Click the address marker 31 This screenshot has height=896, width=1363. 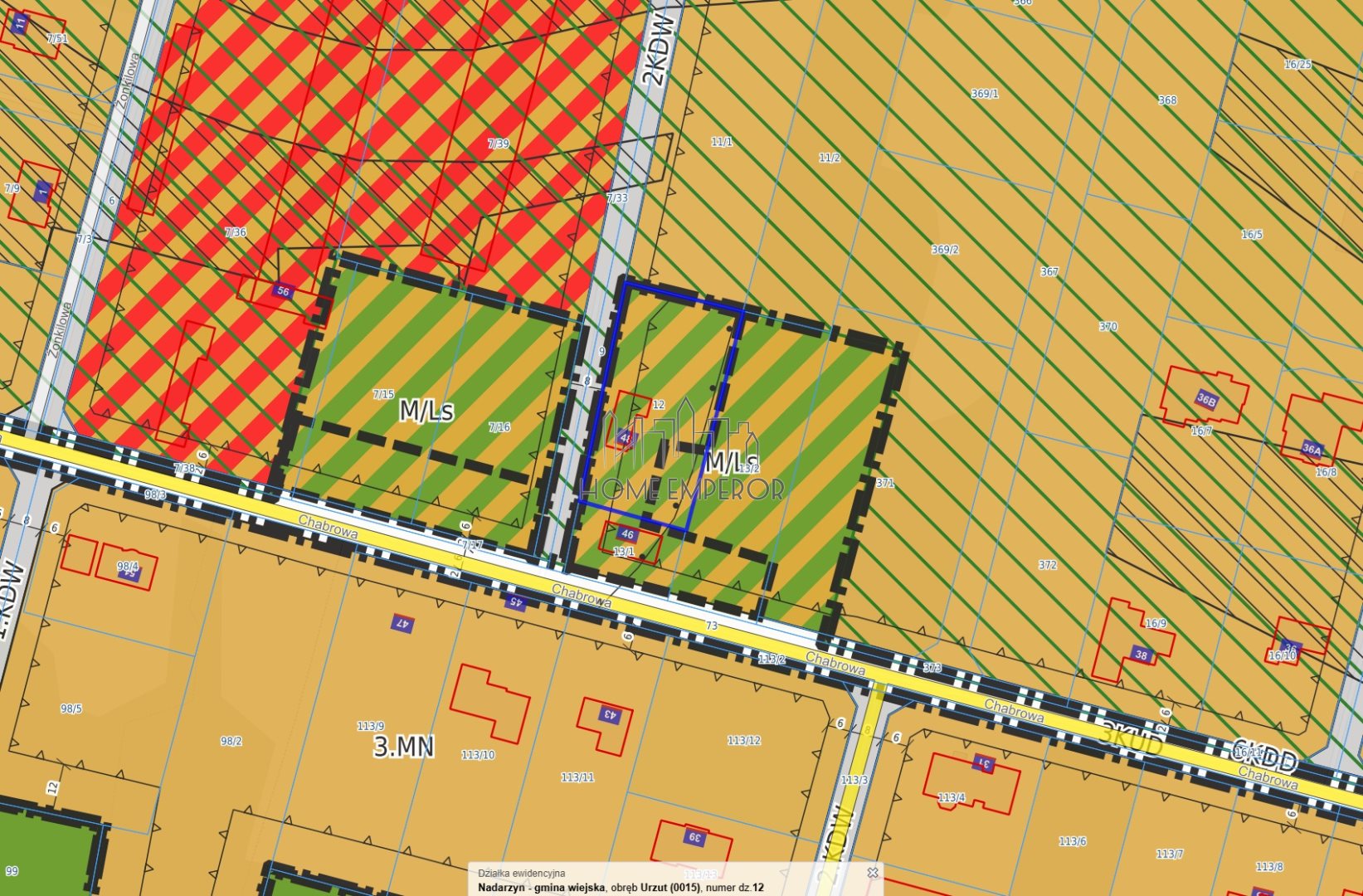pos(985,763)
